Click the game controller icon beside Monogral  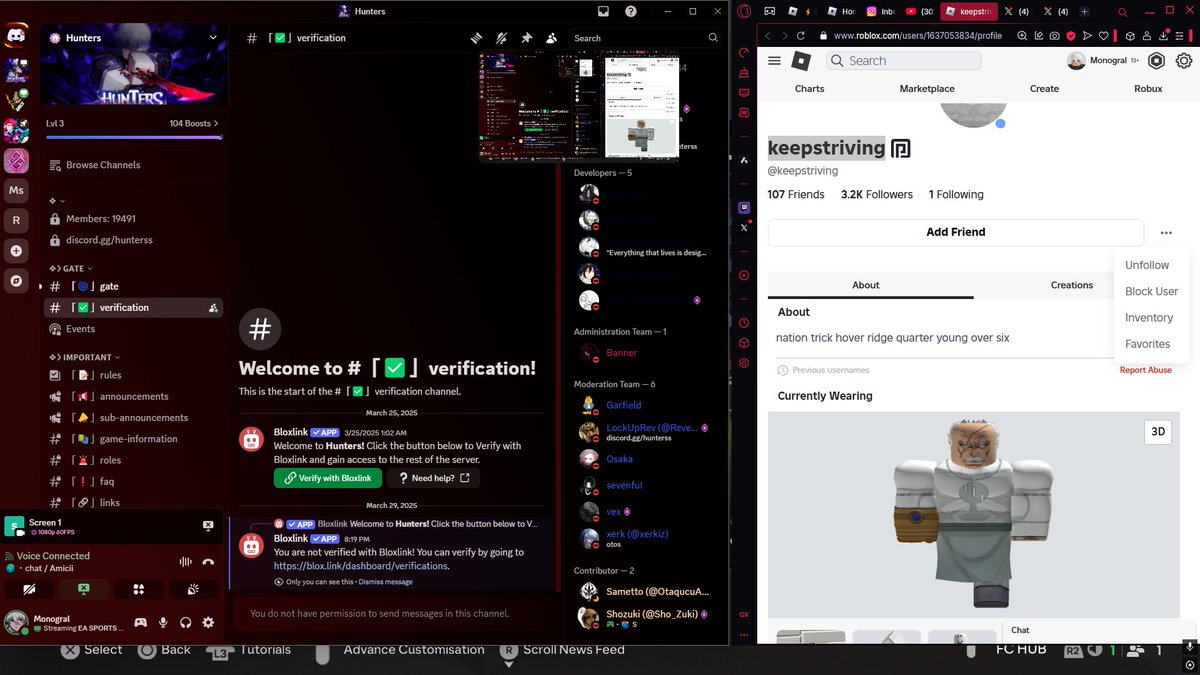coord(141,622)
